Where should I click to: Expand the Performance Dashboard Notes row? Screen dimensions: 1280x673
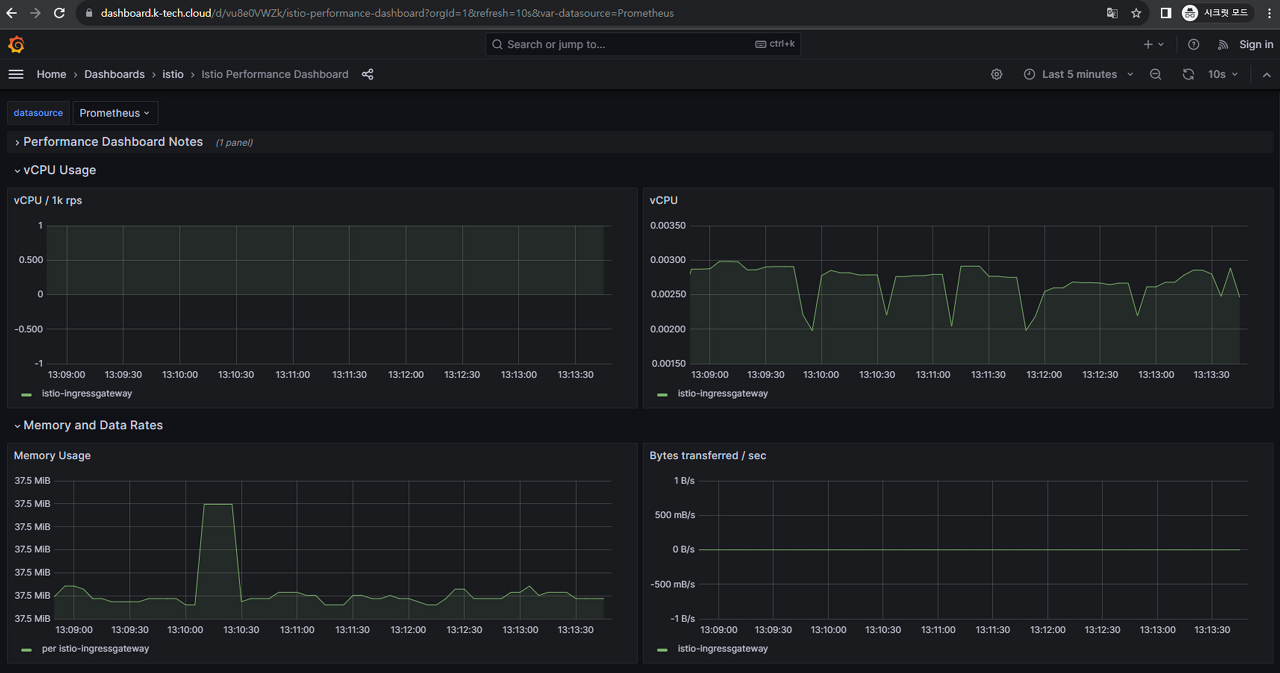[113, 142]
